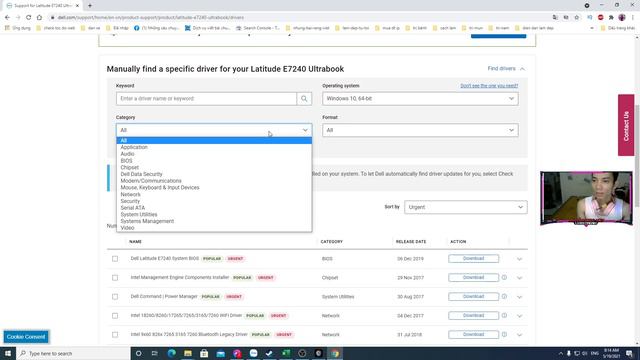Go back with browser back arrow

(7, 18)
